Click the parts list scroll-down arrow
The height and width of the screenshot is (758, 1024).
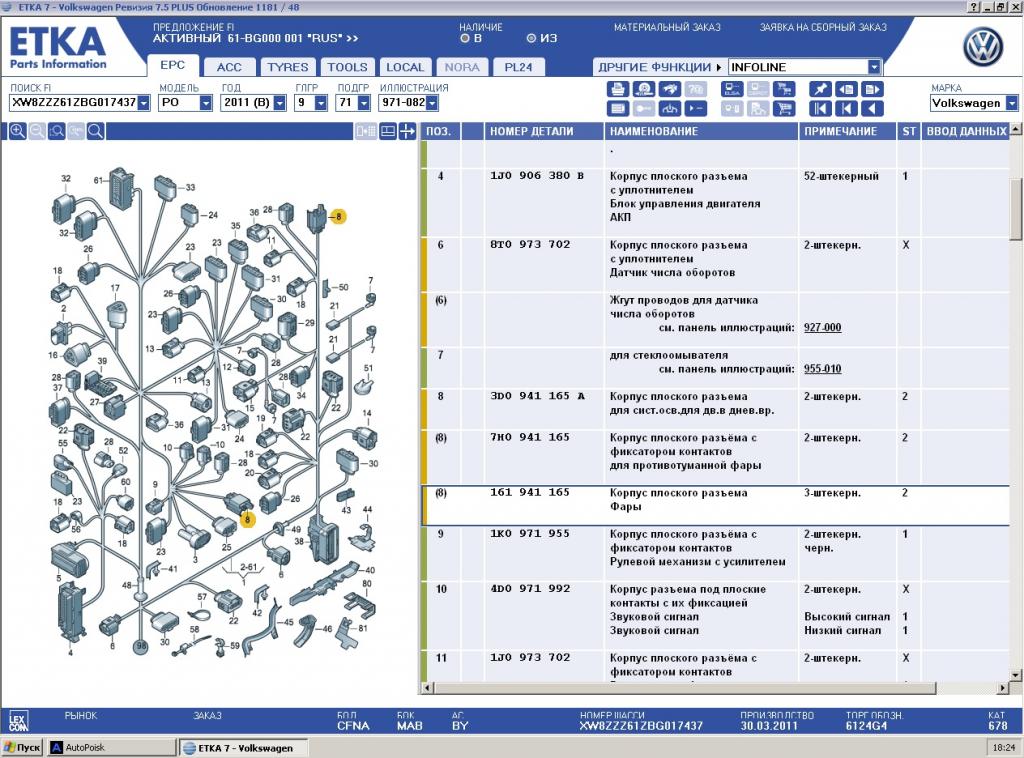click(x=1016, y=675)
